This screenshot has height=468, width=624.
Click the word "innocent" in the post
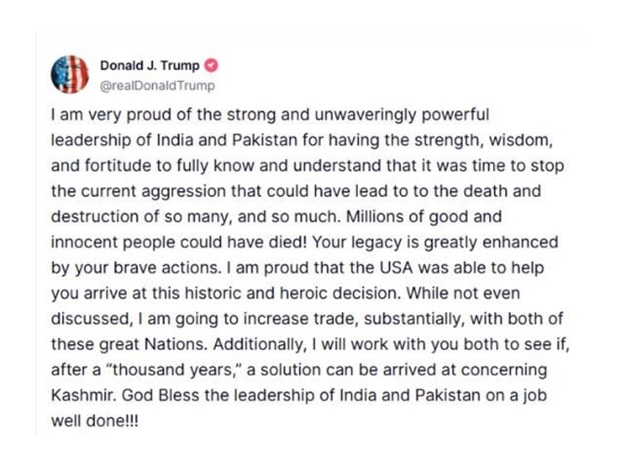tap(84, 242)
